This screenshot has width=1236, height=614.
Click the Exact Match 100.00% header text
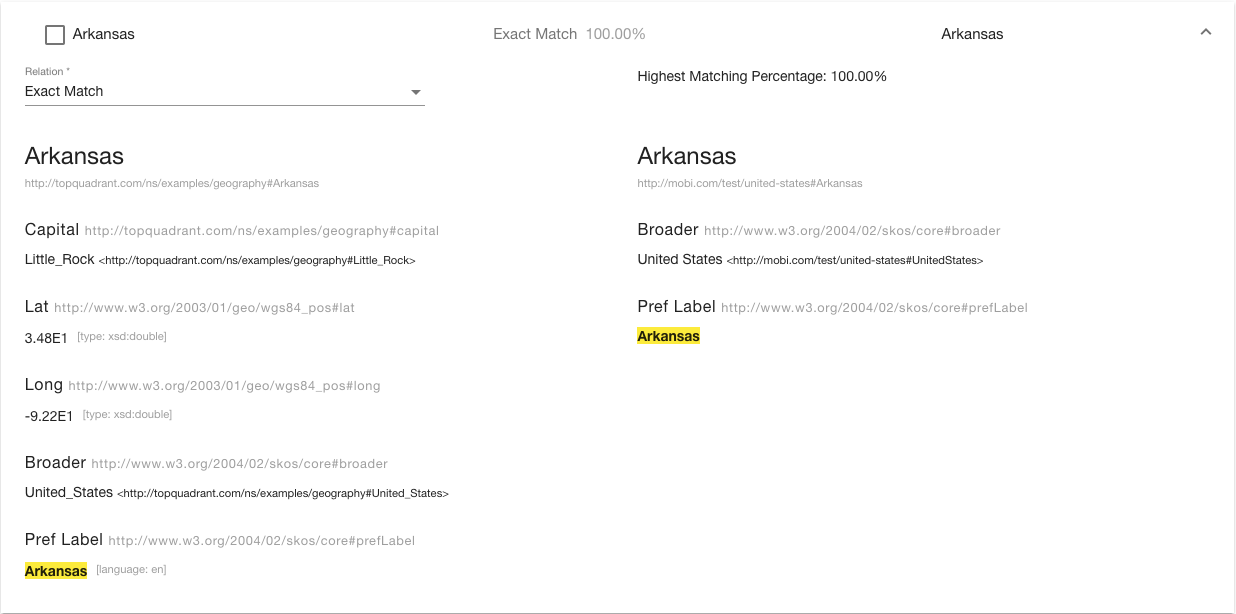click(x=569, y=34)
